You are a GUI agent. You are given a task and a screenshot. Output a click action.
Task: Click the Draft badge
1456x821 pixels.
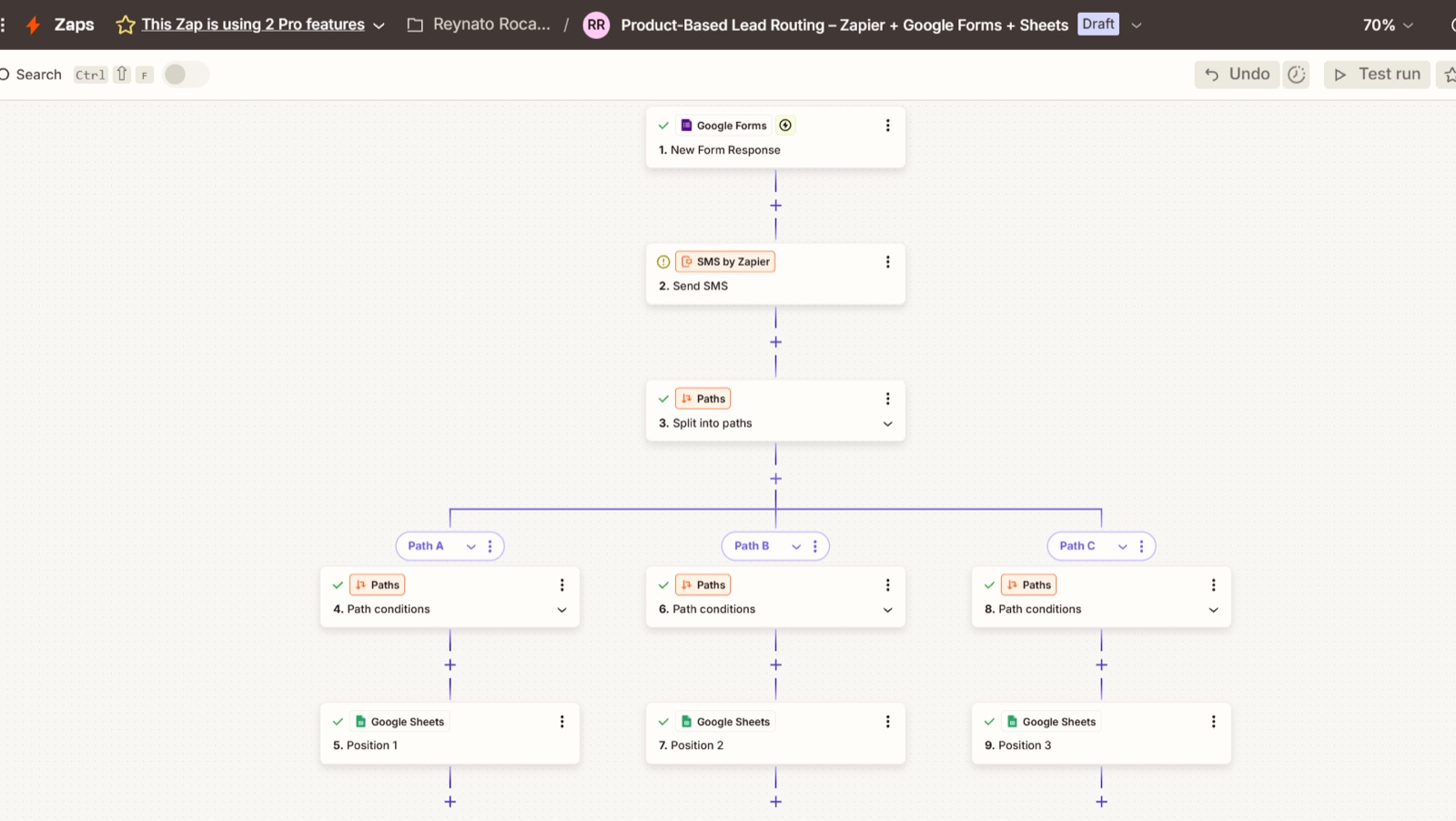[1098, 25]
